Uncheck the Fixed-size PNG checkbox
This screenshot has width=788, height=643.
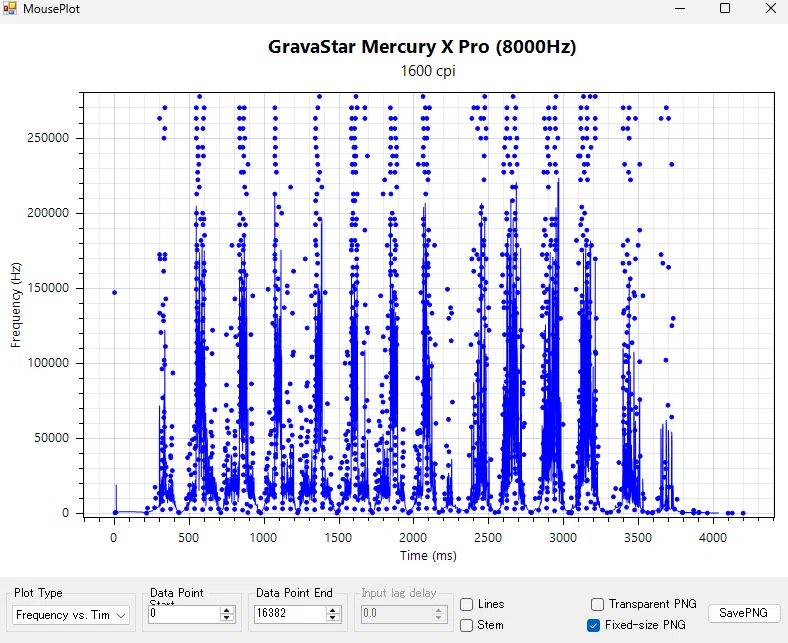(x=593, y=625)
